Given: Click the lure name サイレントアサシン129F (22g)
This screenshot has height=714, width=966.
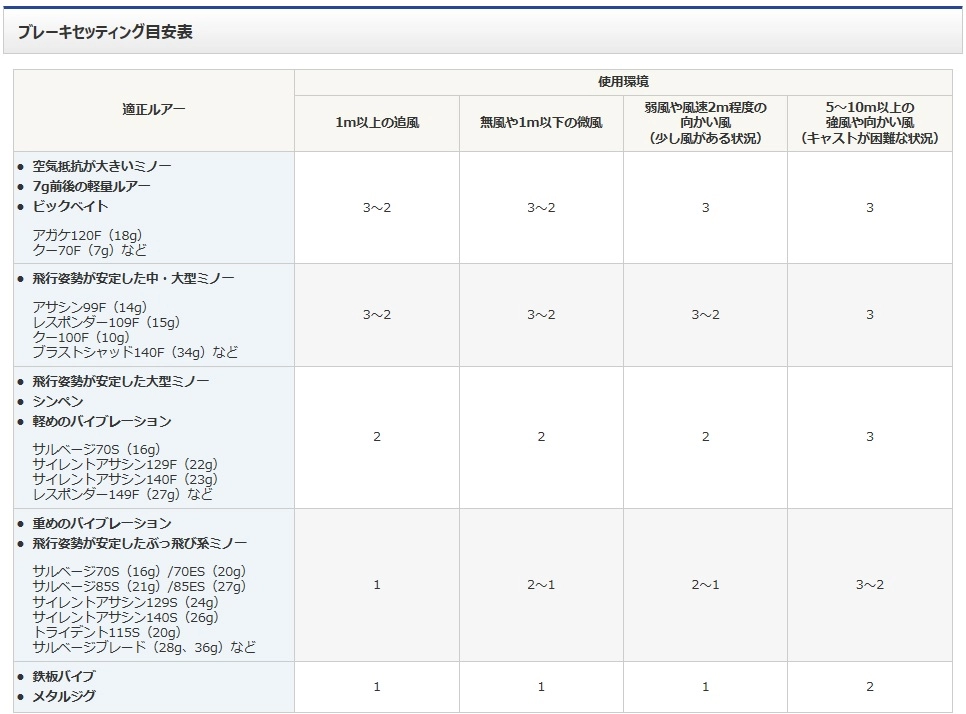Looking at the screenshot, I should click(x=125, y=465).
